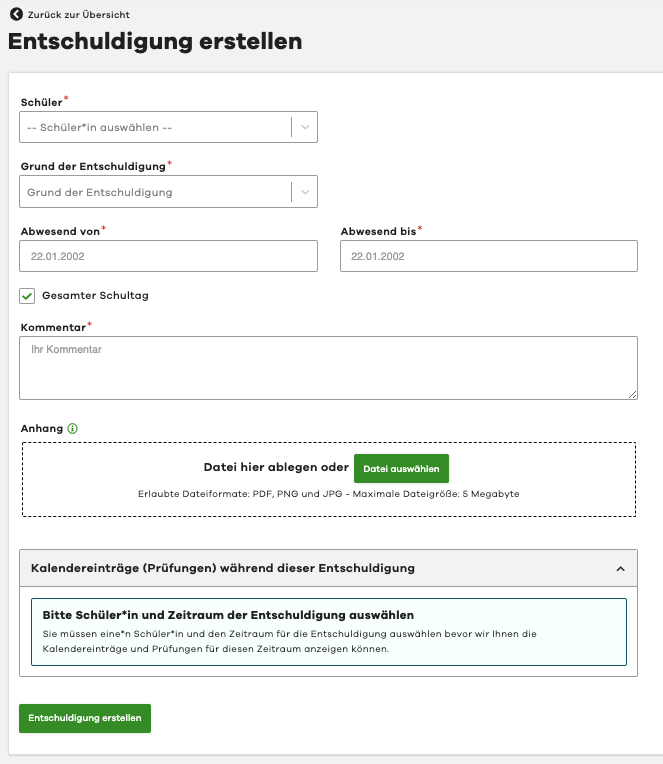Click the Kommentar field label
The image size is (663, 764).
[53, 326]
